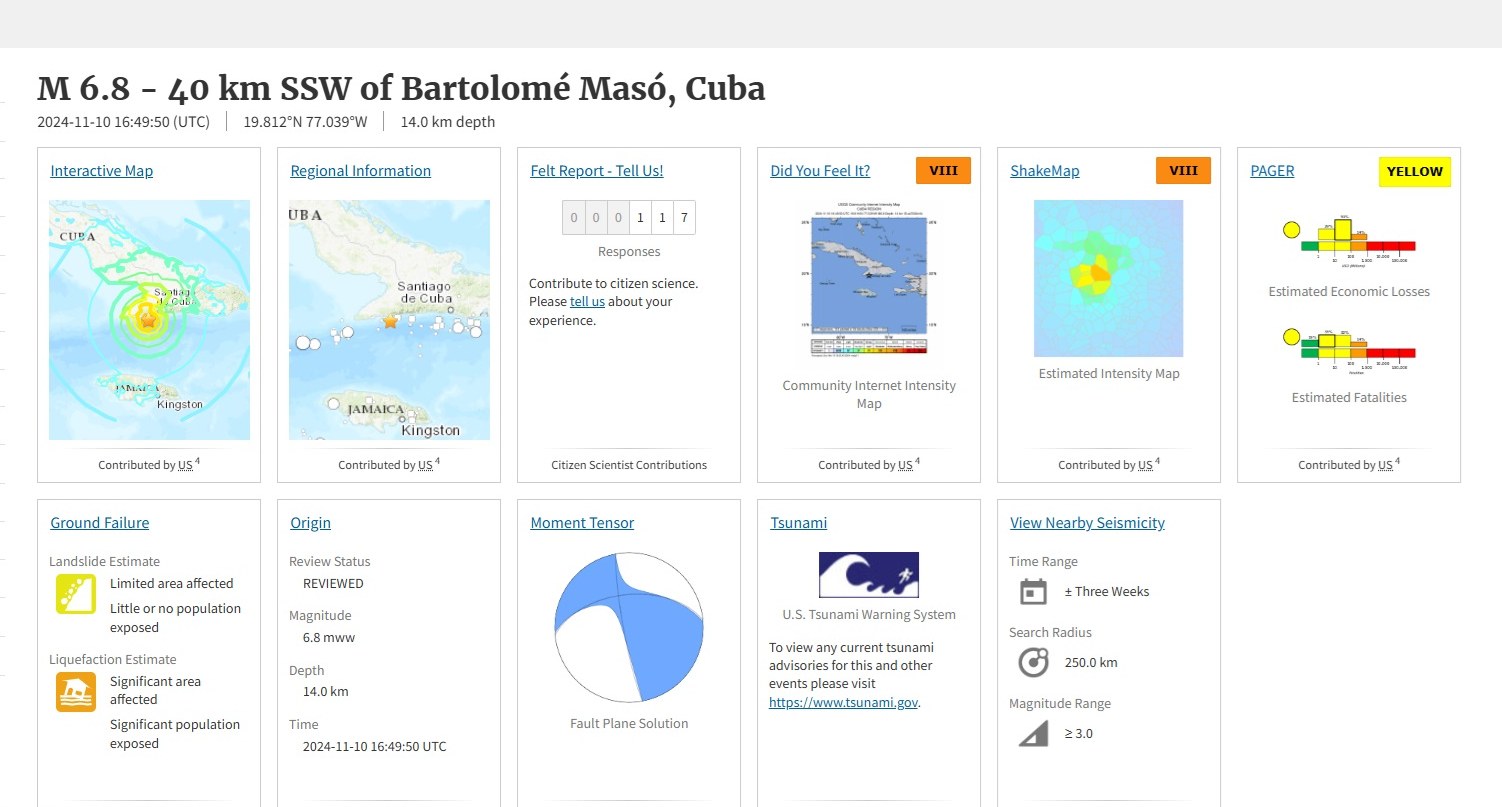Click the Interactive Map thumbnail image
This screenshot has height=807, width=1502.
click(149, 320)
